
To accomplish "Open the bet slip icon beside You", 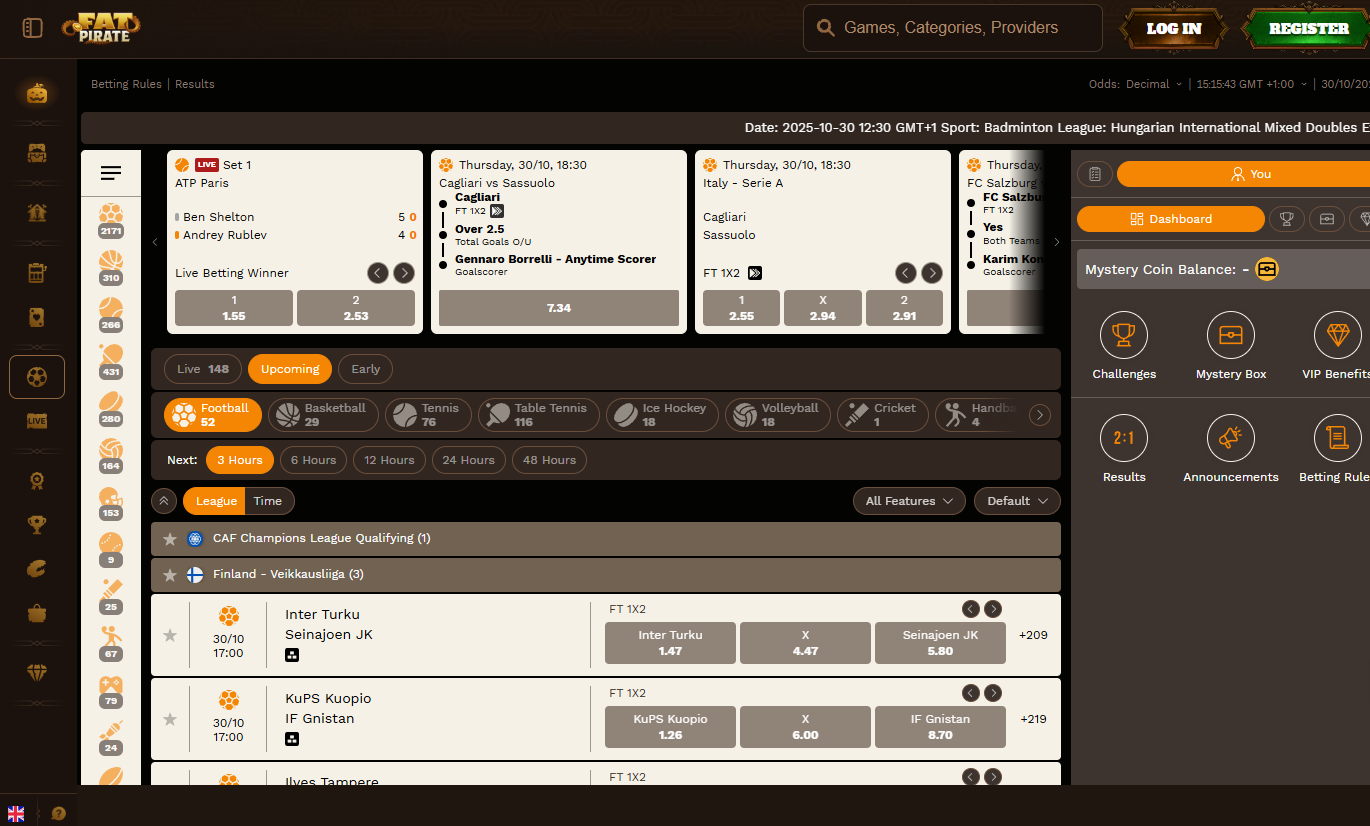I will (1094, 174).
